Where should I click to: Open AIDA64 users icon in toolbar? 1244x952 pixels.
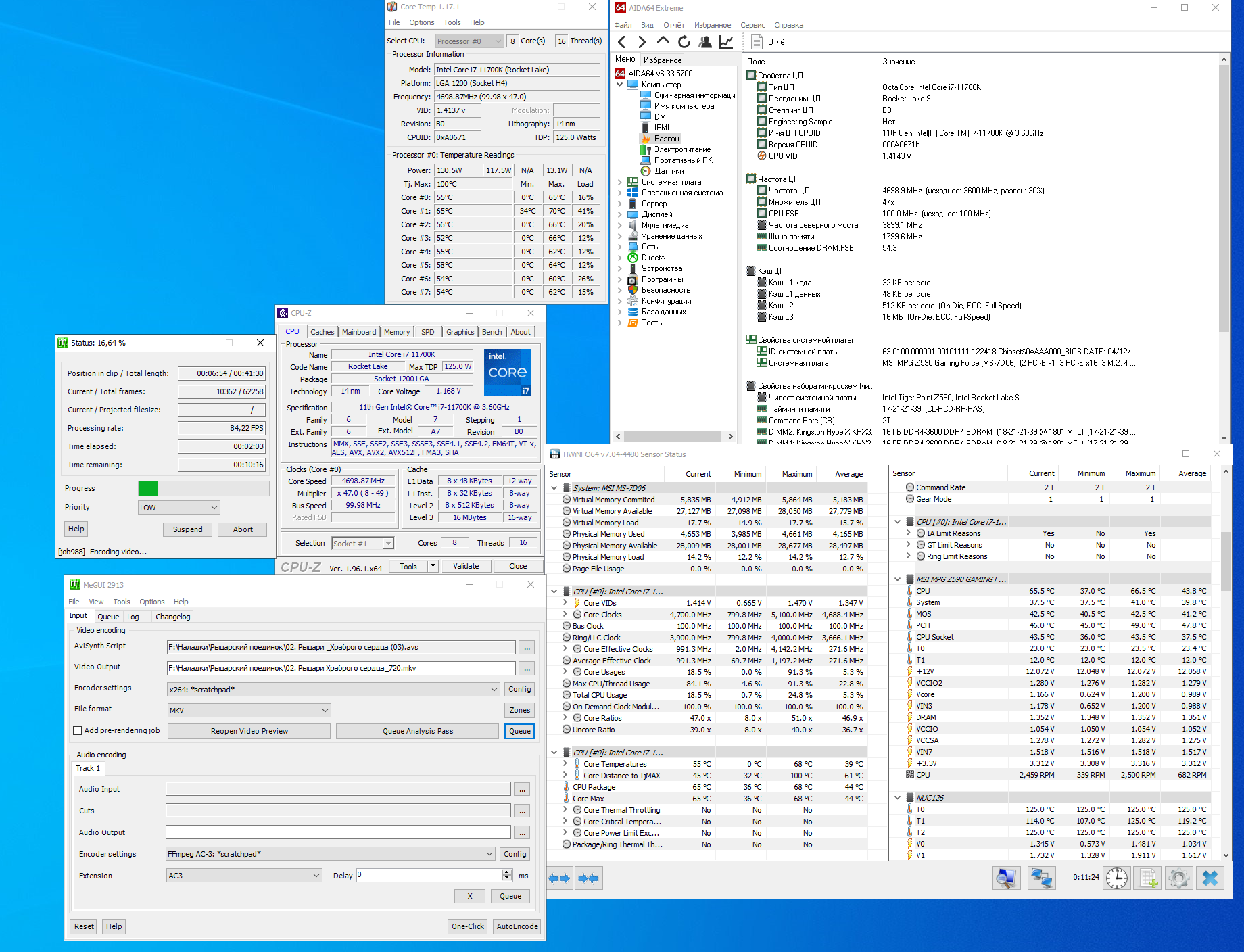(x=705, y=42)
